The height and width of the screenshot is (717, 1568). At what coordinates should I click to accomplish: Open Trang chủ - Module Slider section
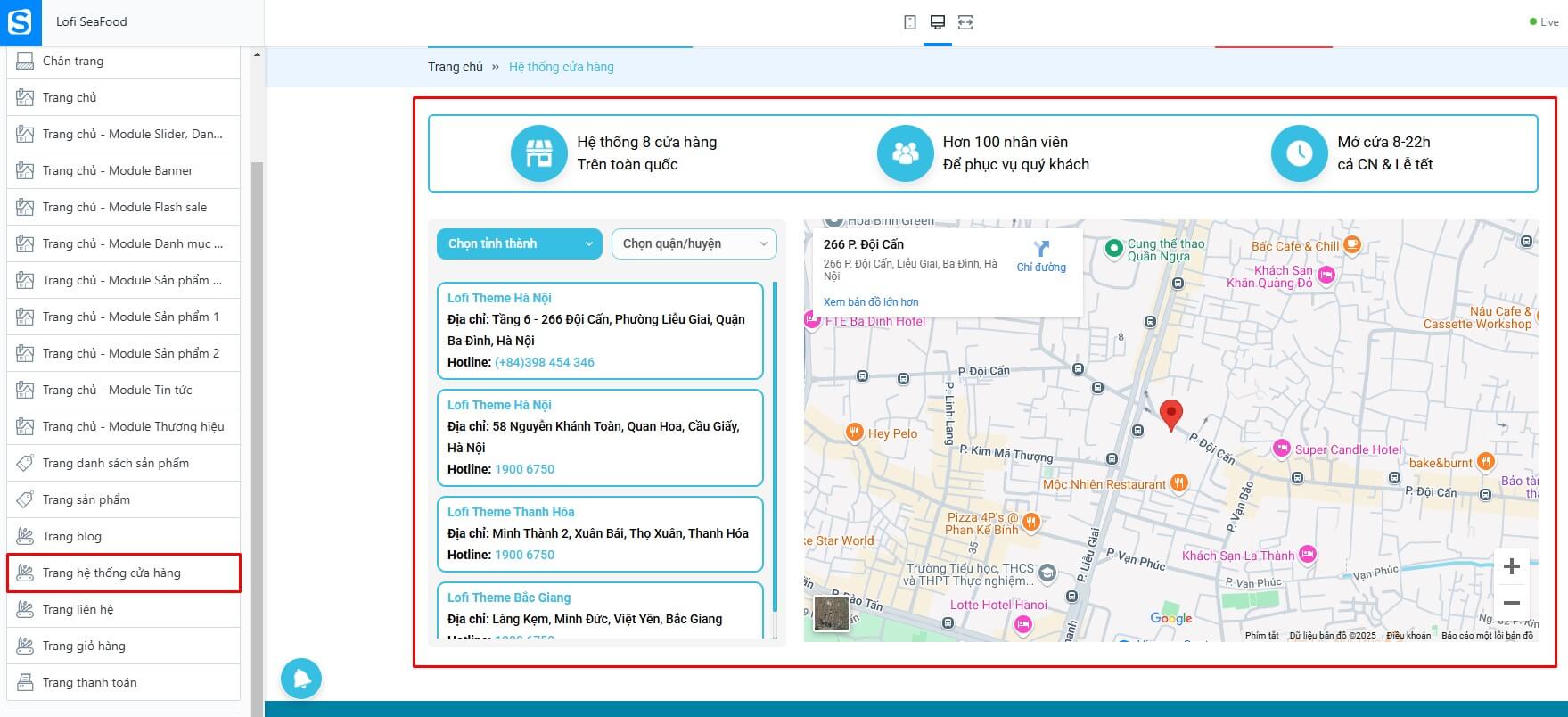pyautogui.click(x=124, y=134)
